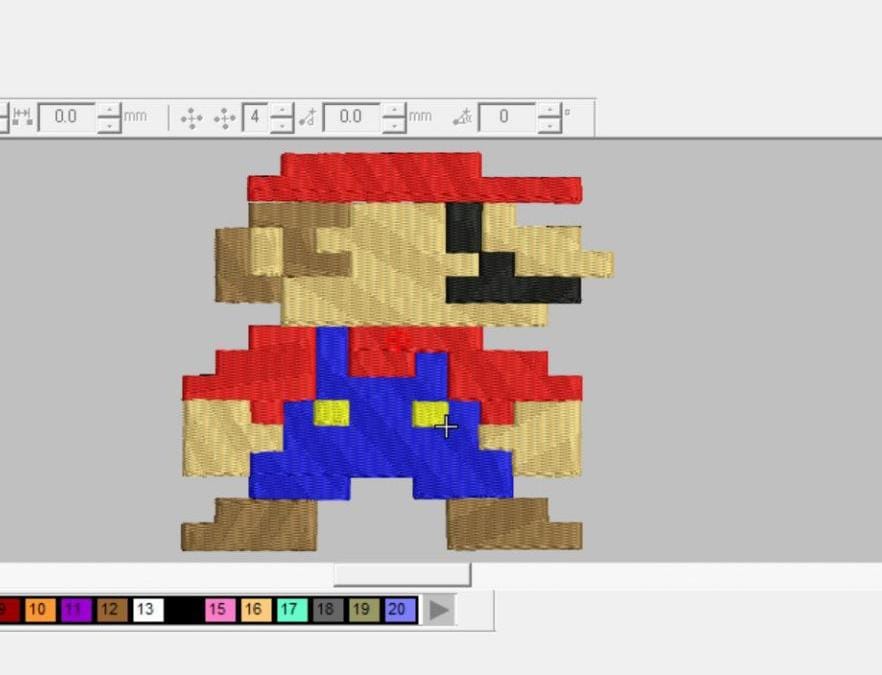Advance the color palette with the right arrow

[x=439, y=610]
